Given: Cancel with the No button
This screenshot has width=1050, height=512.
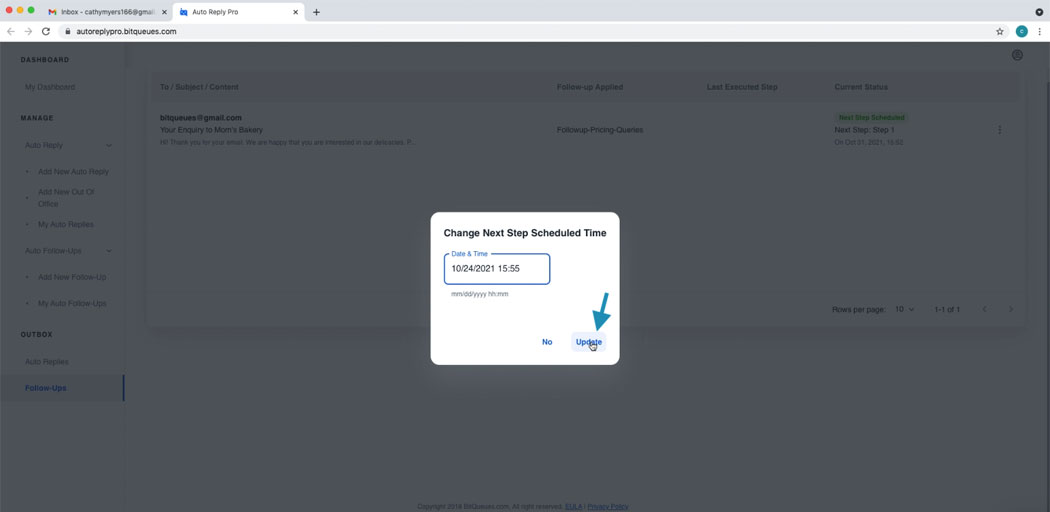Looking at the screenshot, I should point(547,342).
